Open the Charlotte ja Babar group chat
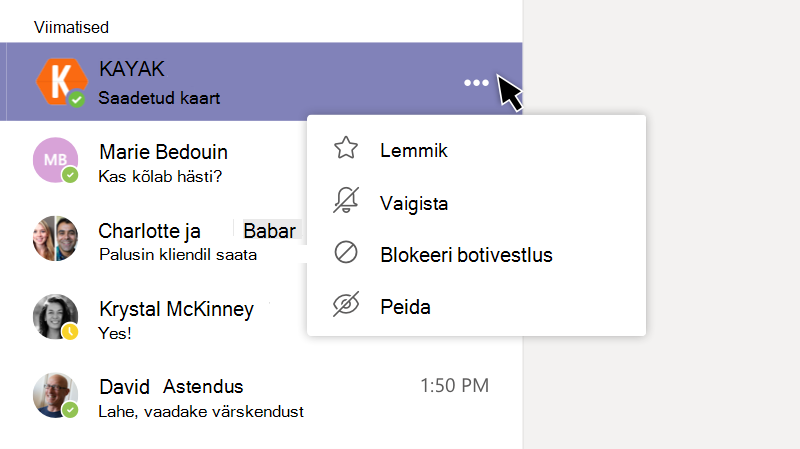800x449 pixels. point(153,238)
